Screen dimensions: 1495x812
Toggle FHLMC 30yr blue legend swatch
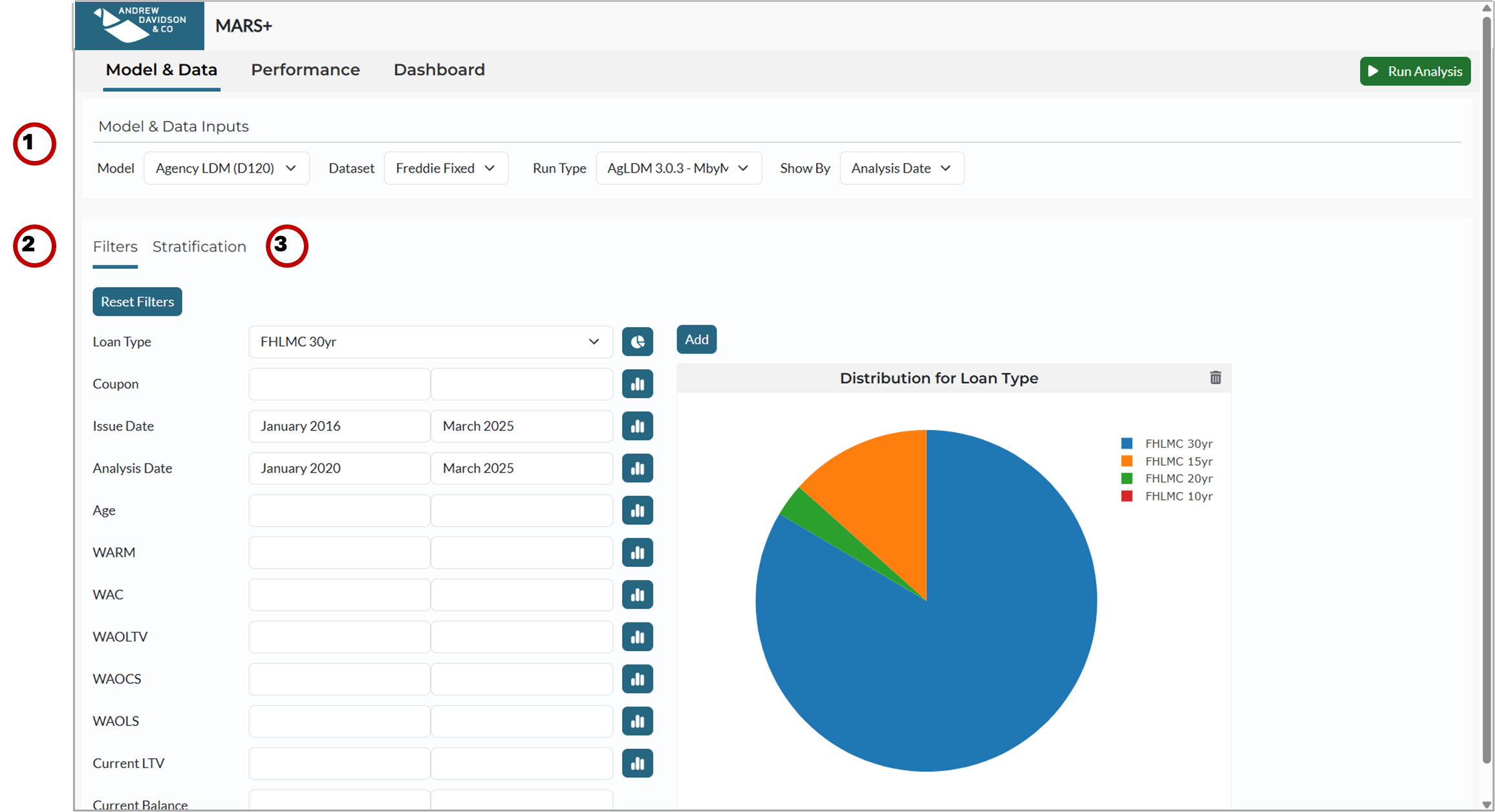point(1126,443)
